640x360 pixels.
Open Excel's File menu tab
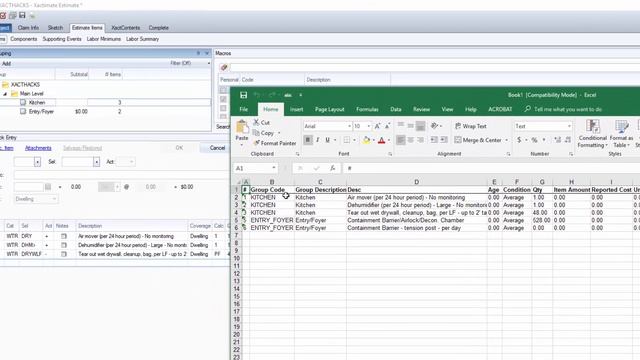(244, 109)
